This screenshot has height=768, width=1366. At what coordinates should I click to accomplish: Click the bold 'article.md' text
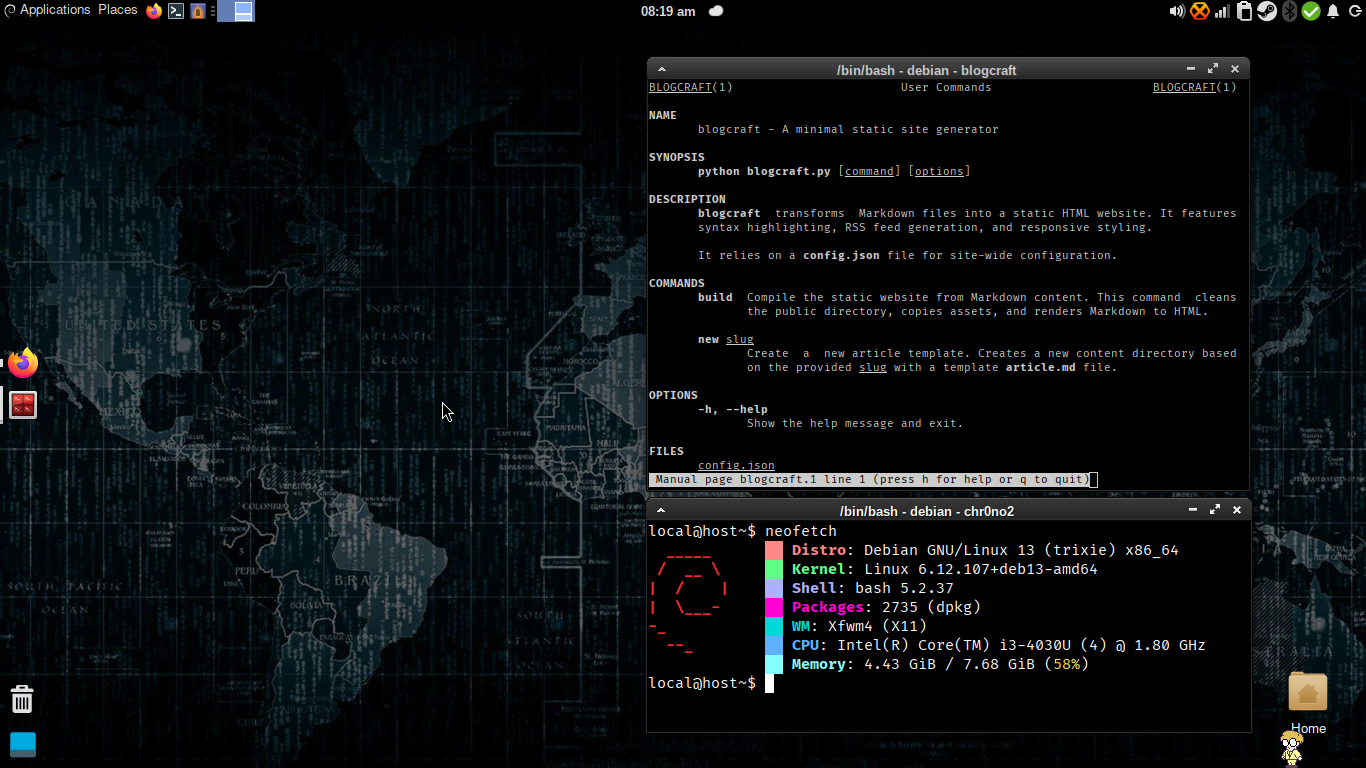point(1041,367)
